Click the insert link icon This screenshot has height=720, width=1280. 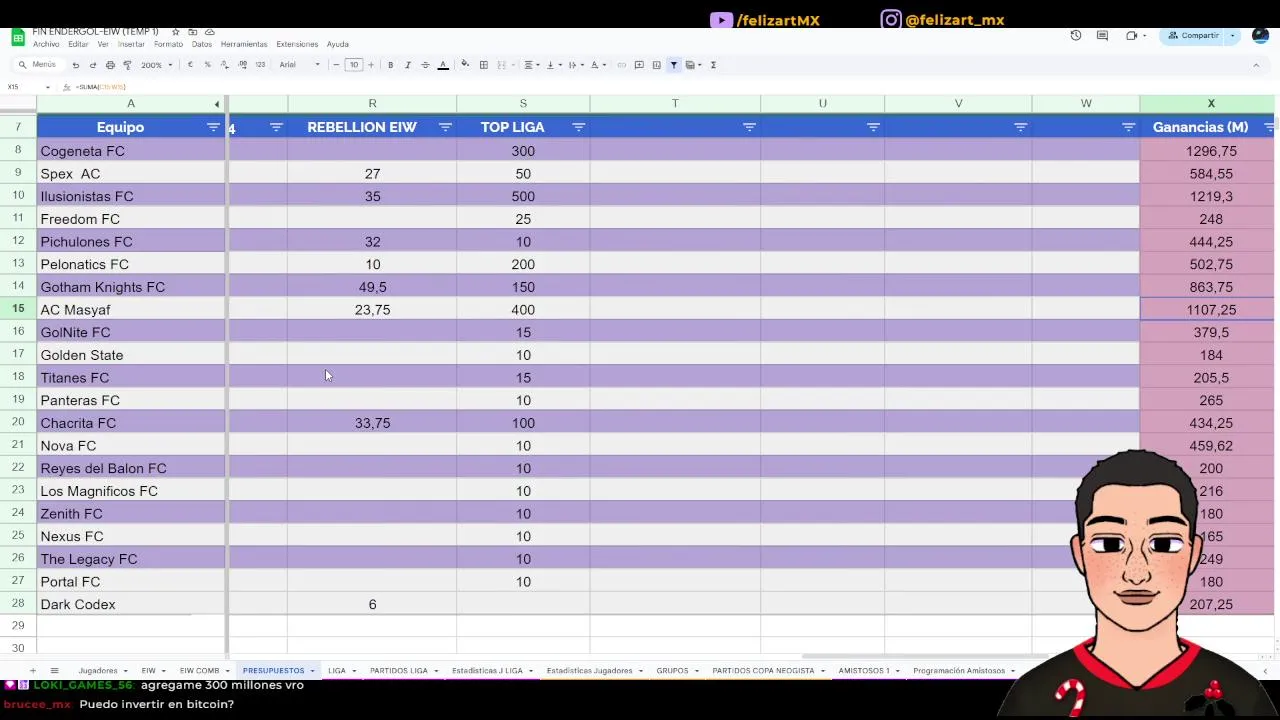pos(621,65)
